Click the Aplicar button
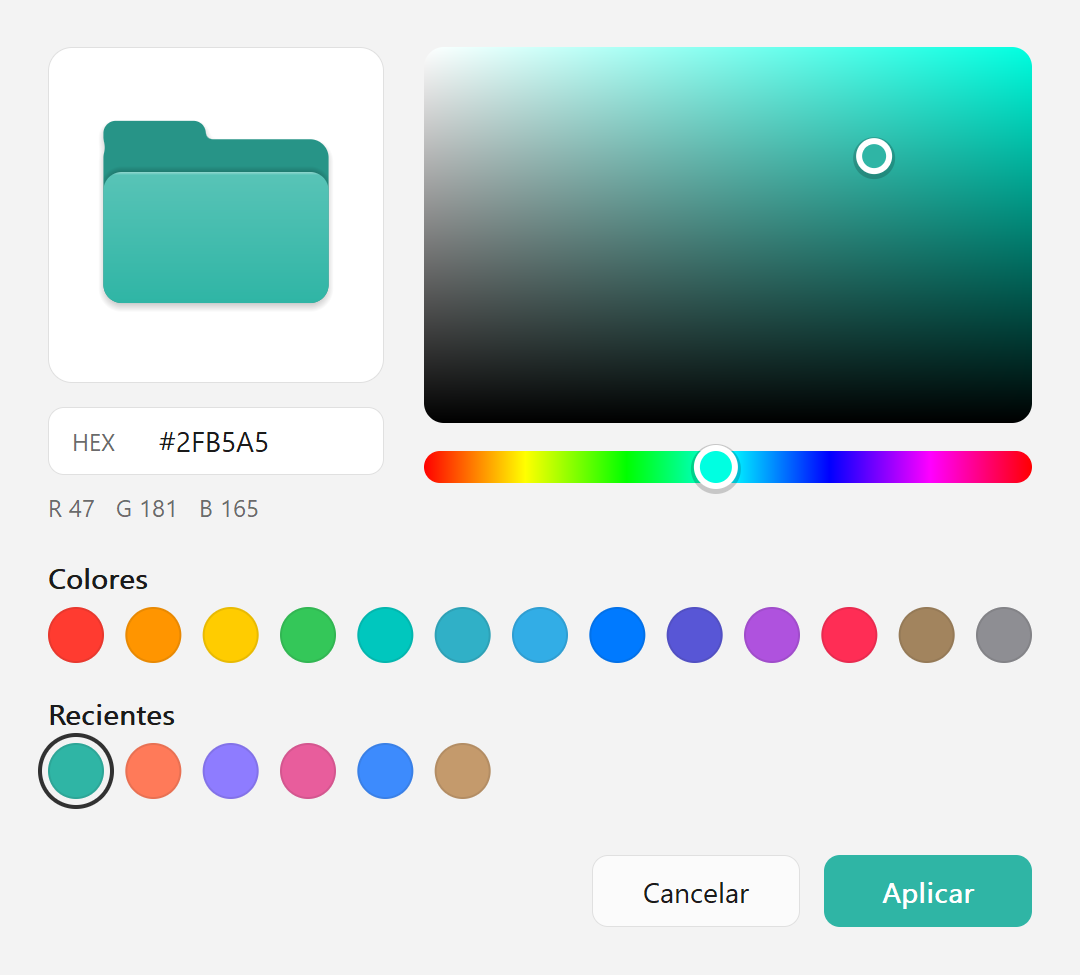The width and height of the screenshot is (1080, 975). (x=928, y=891)
